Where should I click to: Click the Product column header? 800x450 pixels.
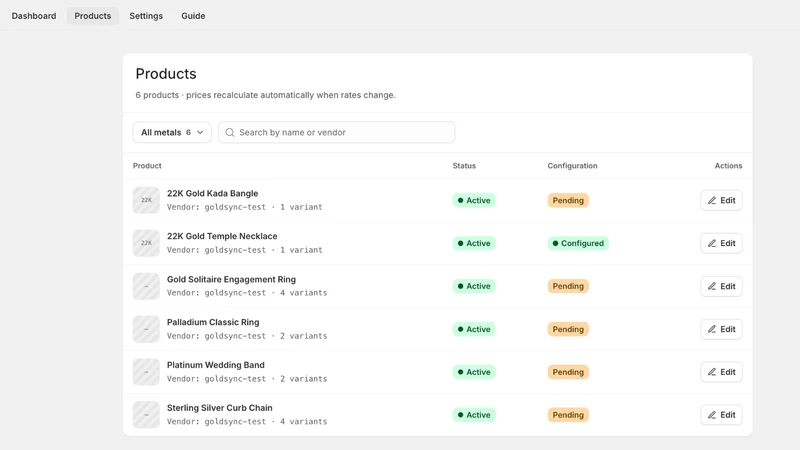[147, 166]
